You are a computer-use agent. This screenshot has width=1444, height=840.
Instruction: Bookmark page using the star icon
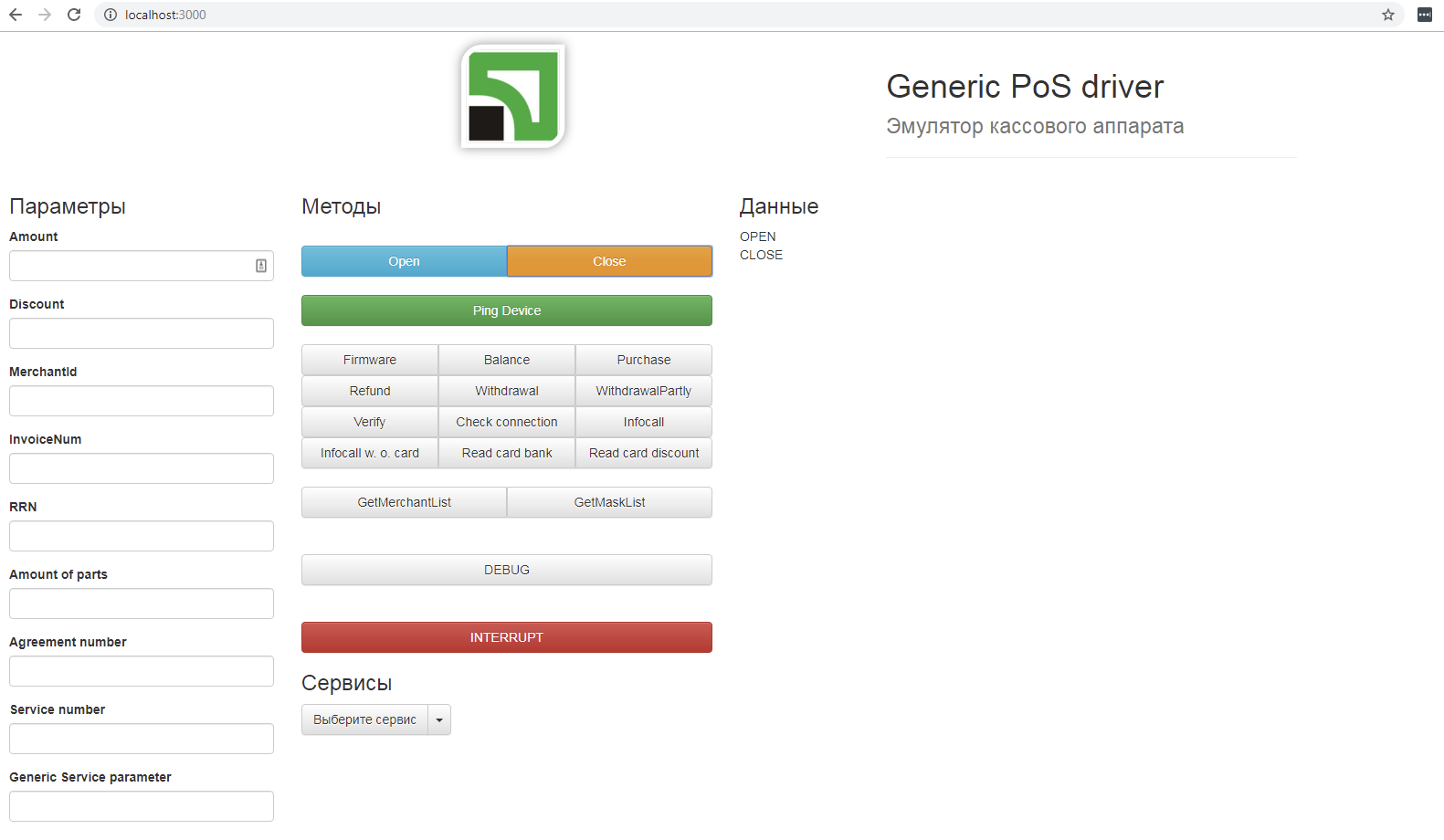[x=1387, y=15]
